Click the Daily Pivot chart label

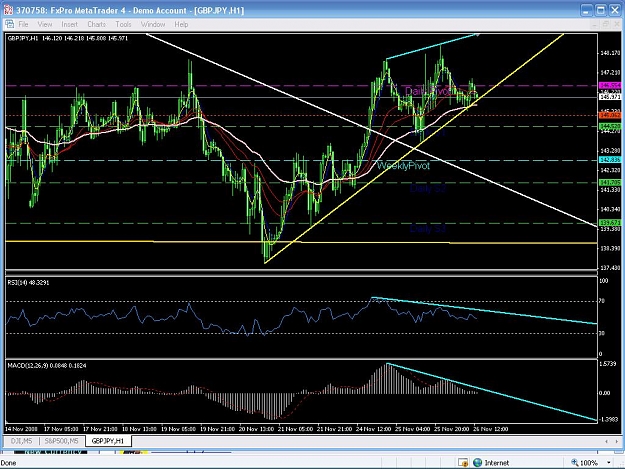tap(427, 91)
